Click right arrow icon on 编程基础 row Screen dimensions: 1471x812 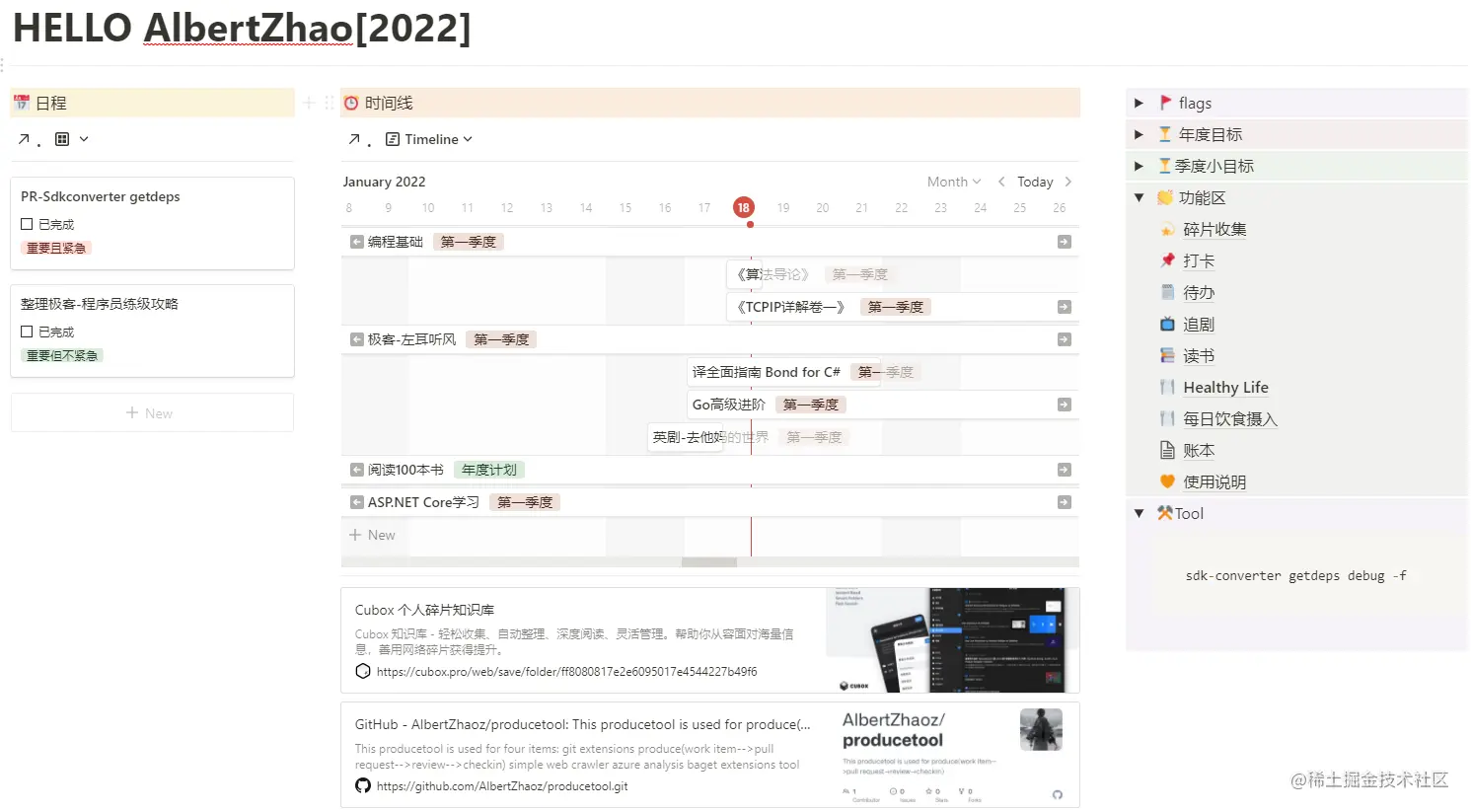[x=1064, y=242]
